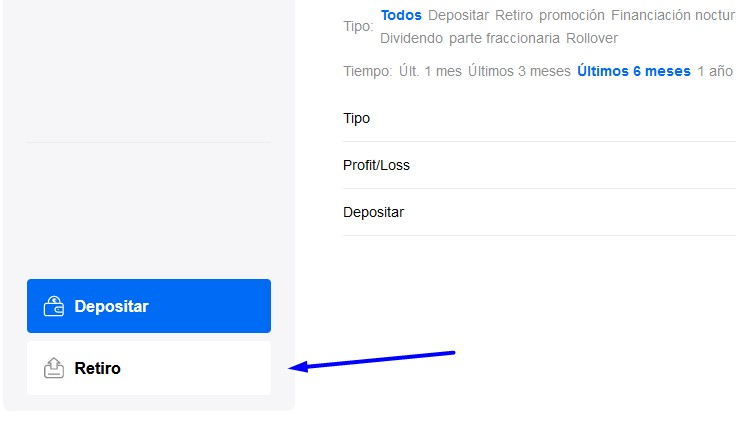Click the Tiempo filter label
Image resolution: width=736 pixels, height=440 pixels.
point(368,71)
